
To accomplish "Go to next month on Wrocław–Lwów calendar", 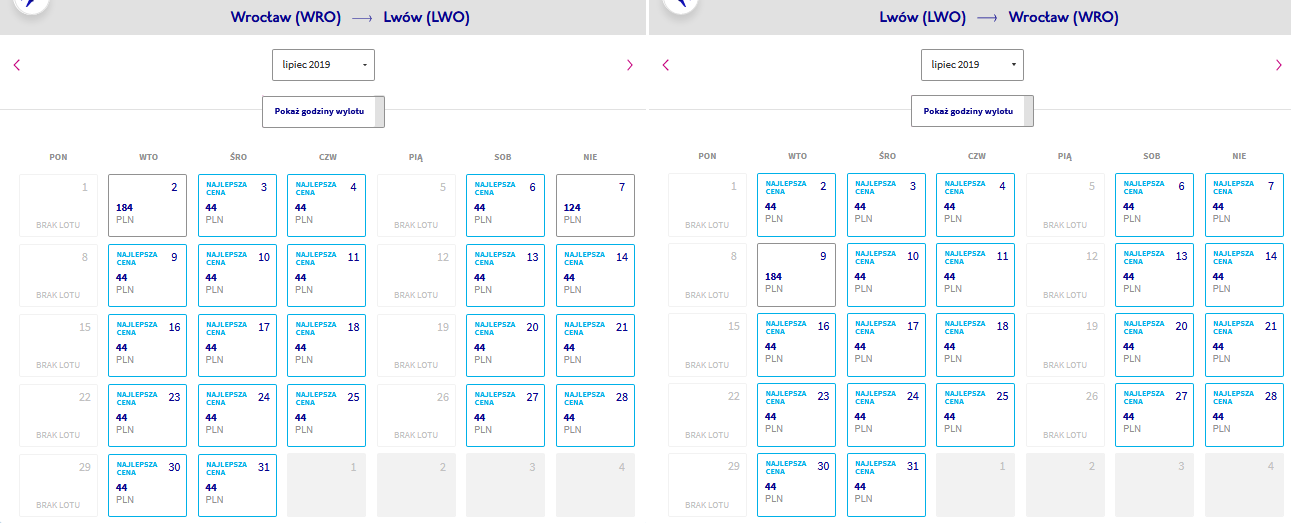I will coord(629,65).
